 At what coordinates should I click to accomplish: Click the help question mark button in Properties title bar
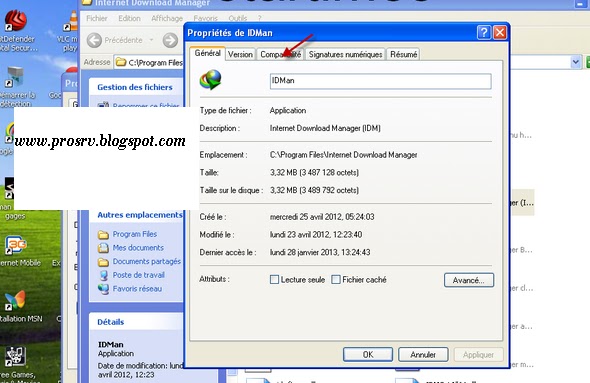tap(484, 33)
